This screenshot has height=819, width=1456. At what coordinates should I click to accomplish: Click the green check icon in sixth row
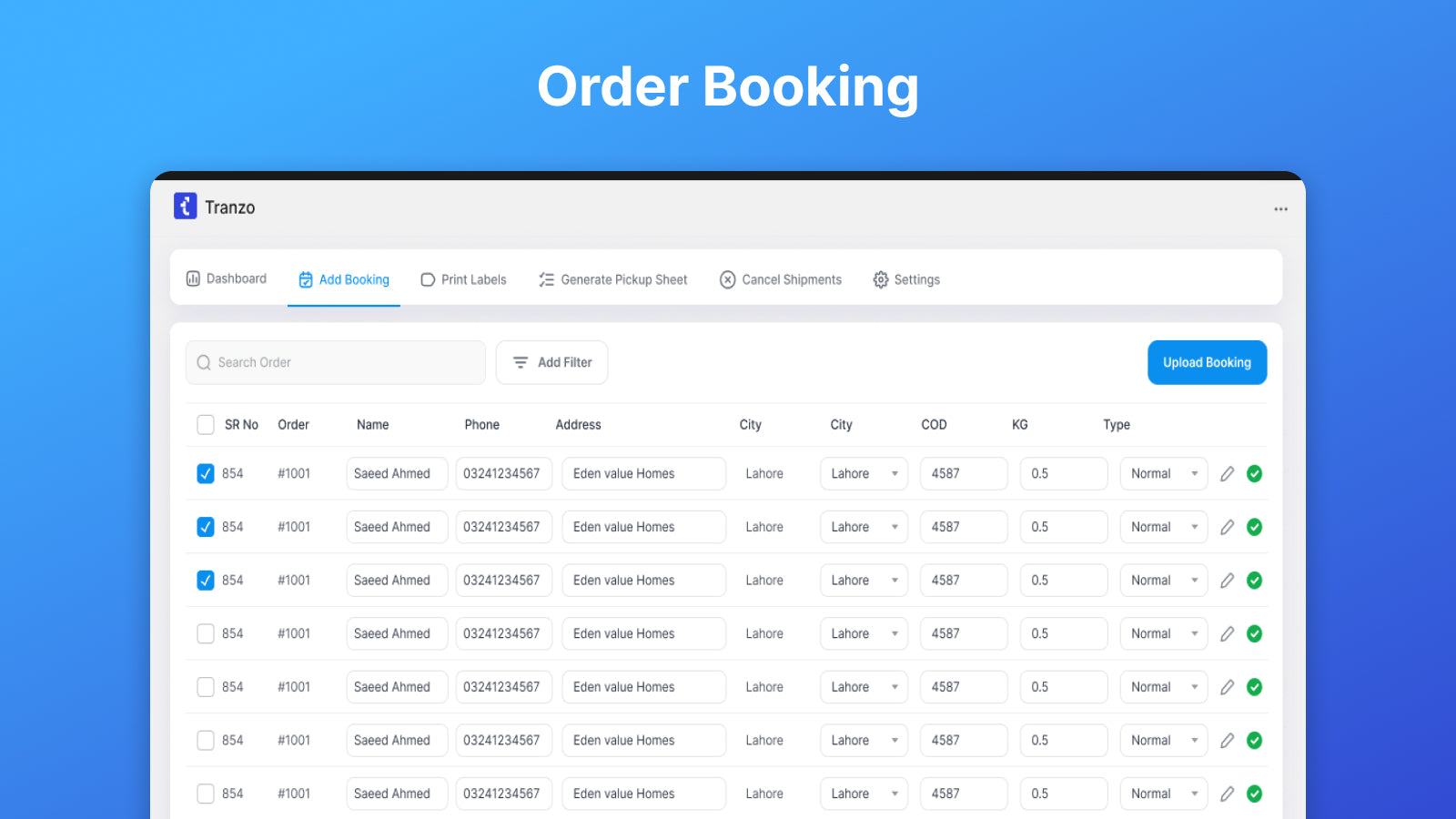point(1254,741)
